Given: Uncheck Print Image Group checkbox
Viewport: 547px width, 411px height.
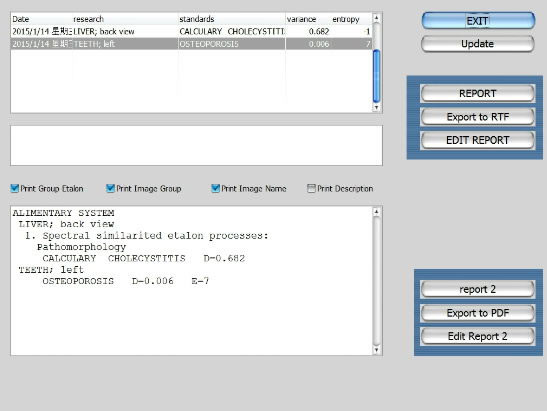Looking at the screenshot, I should pos(110,188).
